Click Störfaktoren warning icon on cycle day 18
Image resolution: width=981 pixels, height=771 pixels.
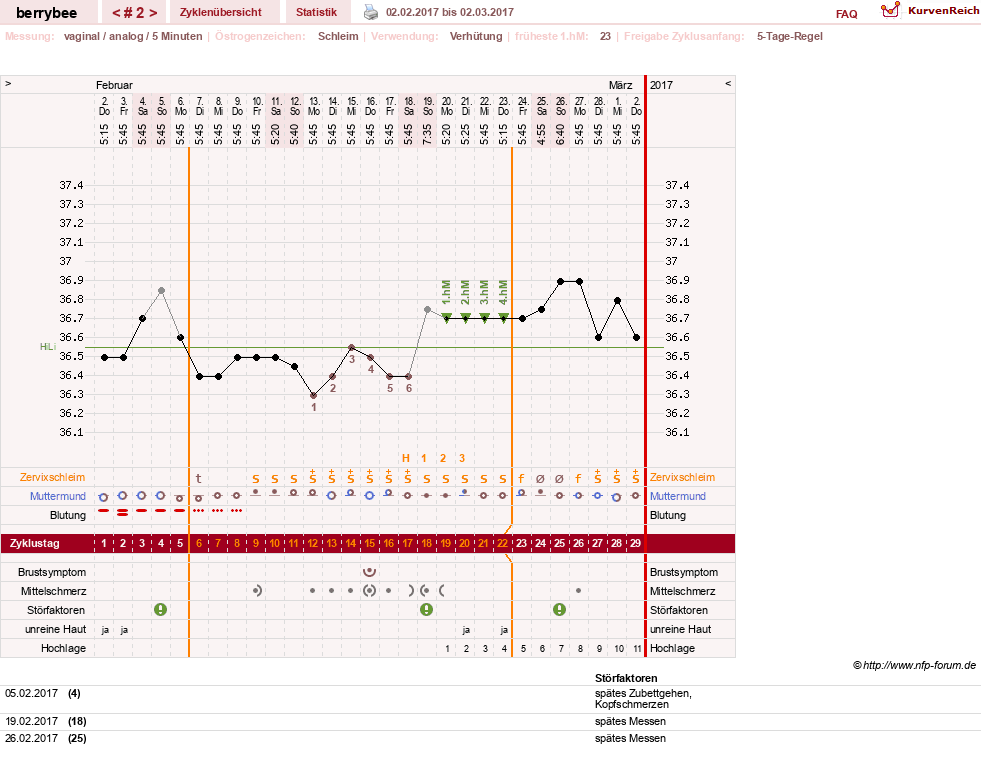coord(427,610)
